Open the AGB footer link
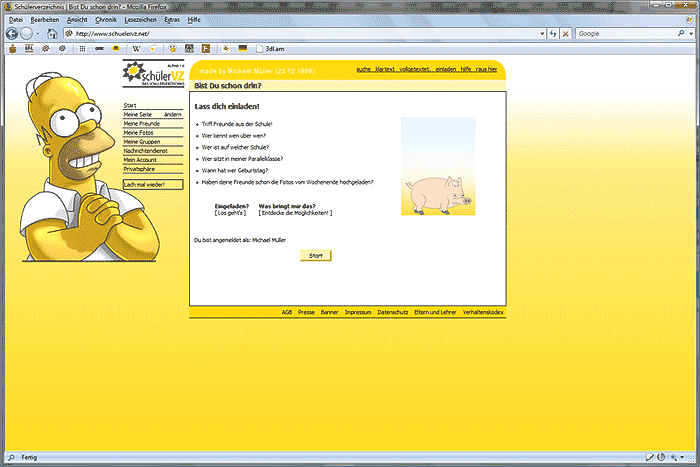This screenshot has width=700, height=467. click(x=287, y=312)
